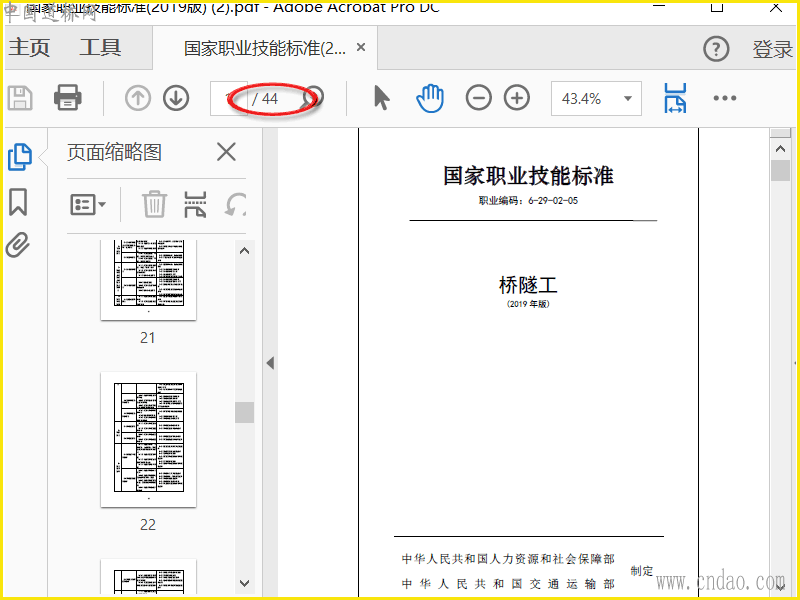Click the thumbnail panel scrollbar handle
Image resolution: width=800 pixels, height=600 pixels.
coord(244,412)
